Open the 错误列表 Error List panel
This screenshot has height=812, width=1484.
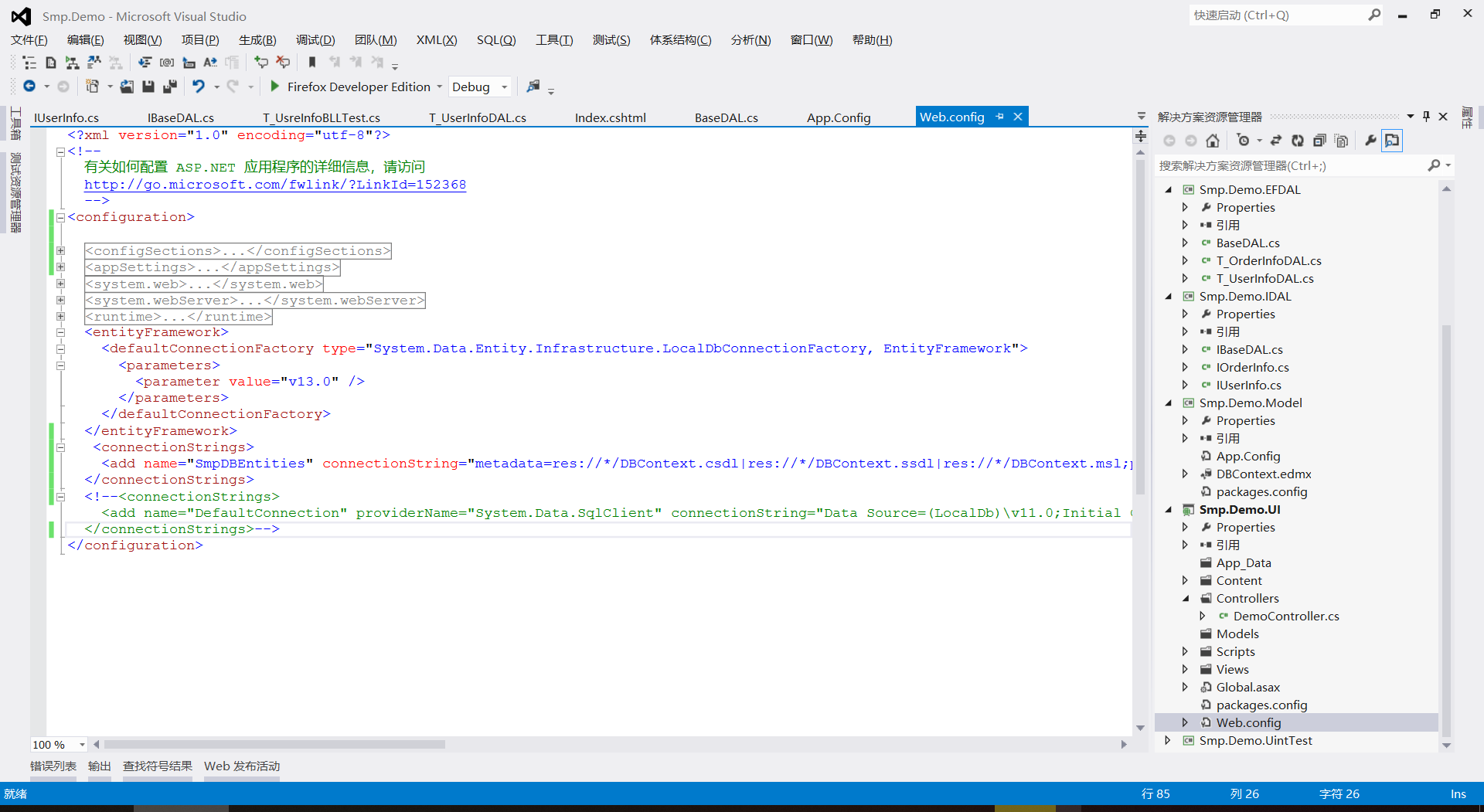[53, 766]
